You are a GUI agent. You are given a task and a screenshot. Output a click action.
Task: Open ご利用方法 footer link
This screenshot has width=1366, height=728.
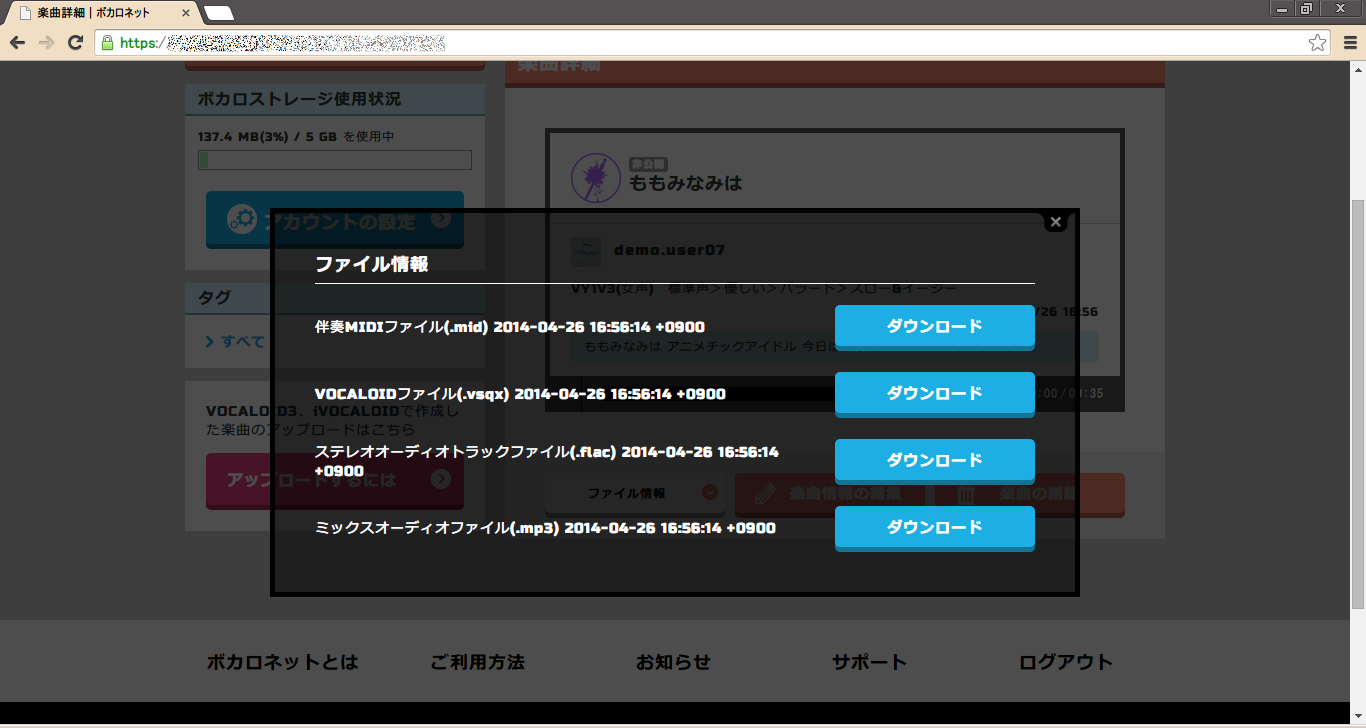[477, 662]
